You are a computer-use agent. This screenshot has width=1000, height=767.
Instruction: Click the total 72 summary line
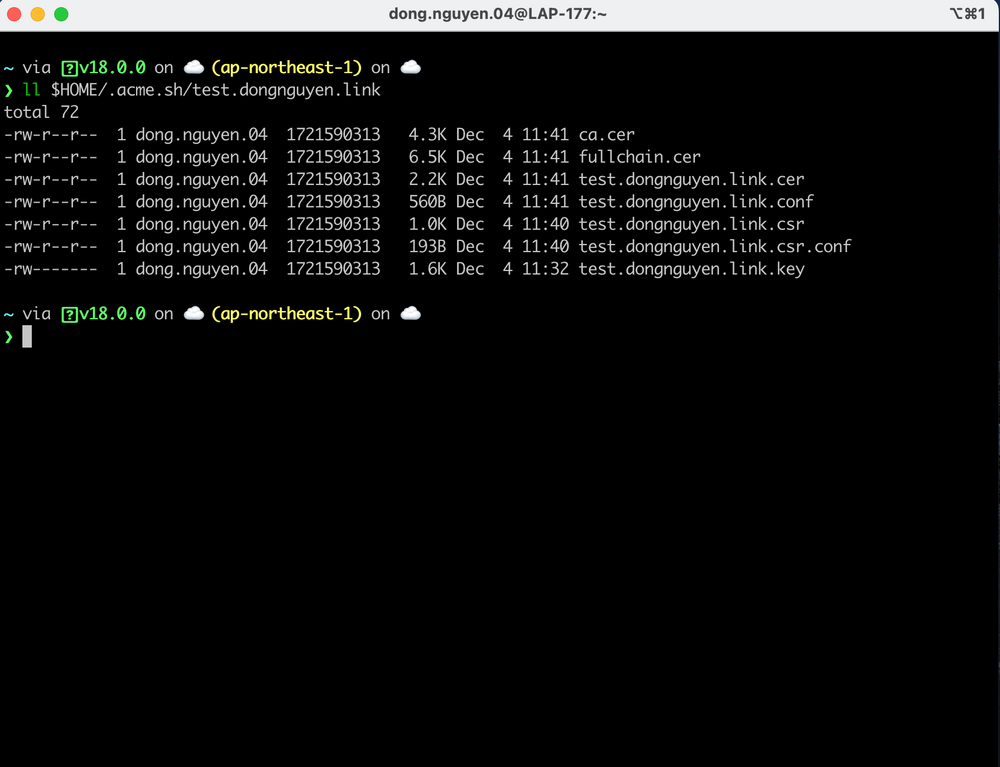[x=41, y=112]
